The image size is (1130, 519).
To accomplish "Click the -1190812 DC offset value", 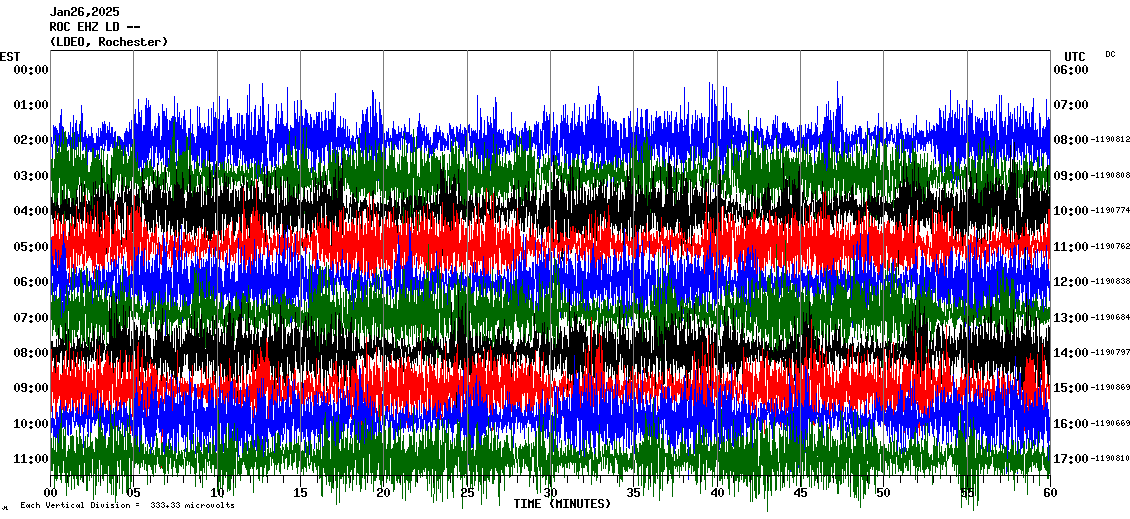I will (1110, 140).
